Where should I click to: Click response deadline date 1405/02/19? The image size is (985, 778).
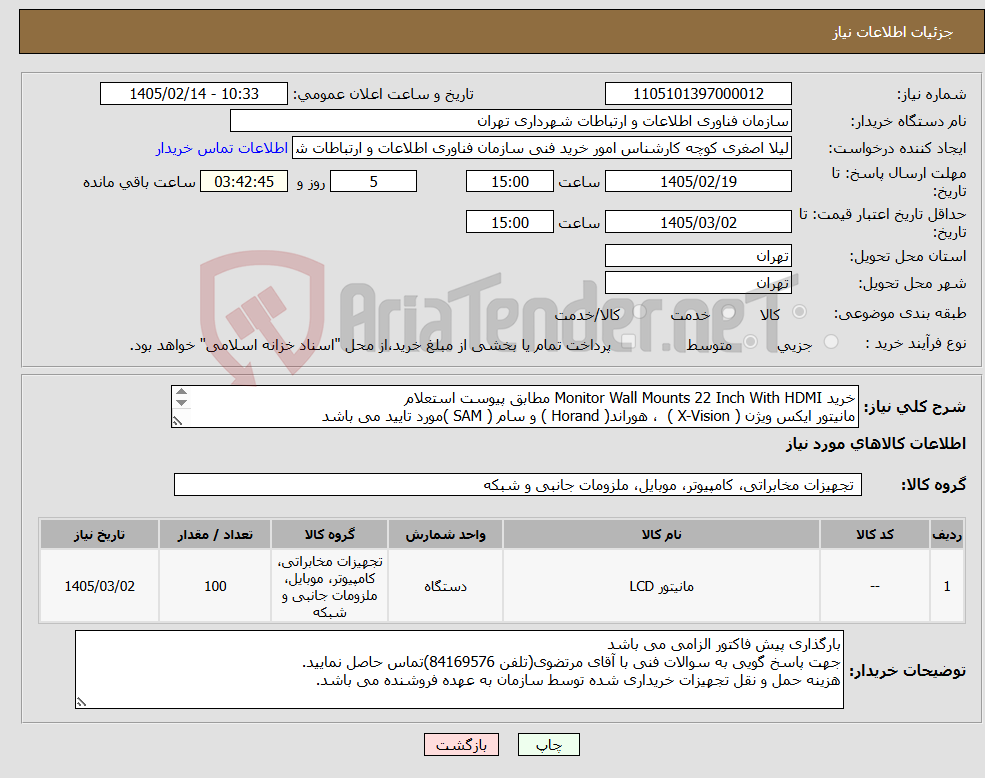tap(698, 182)
